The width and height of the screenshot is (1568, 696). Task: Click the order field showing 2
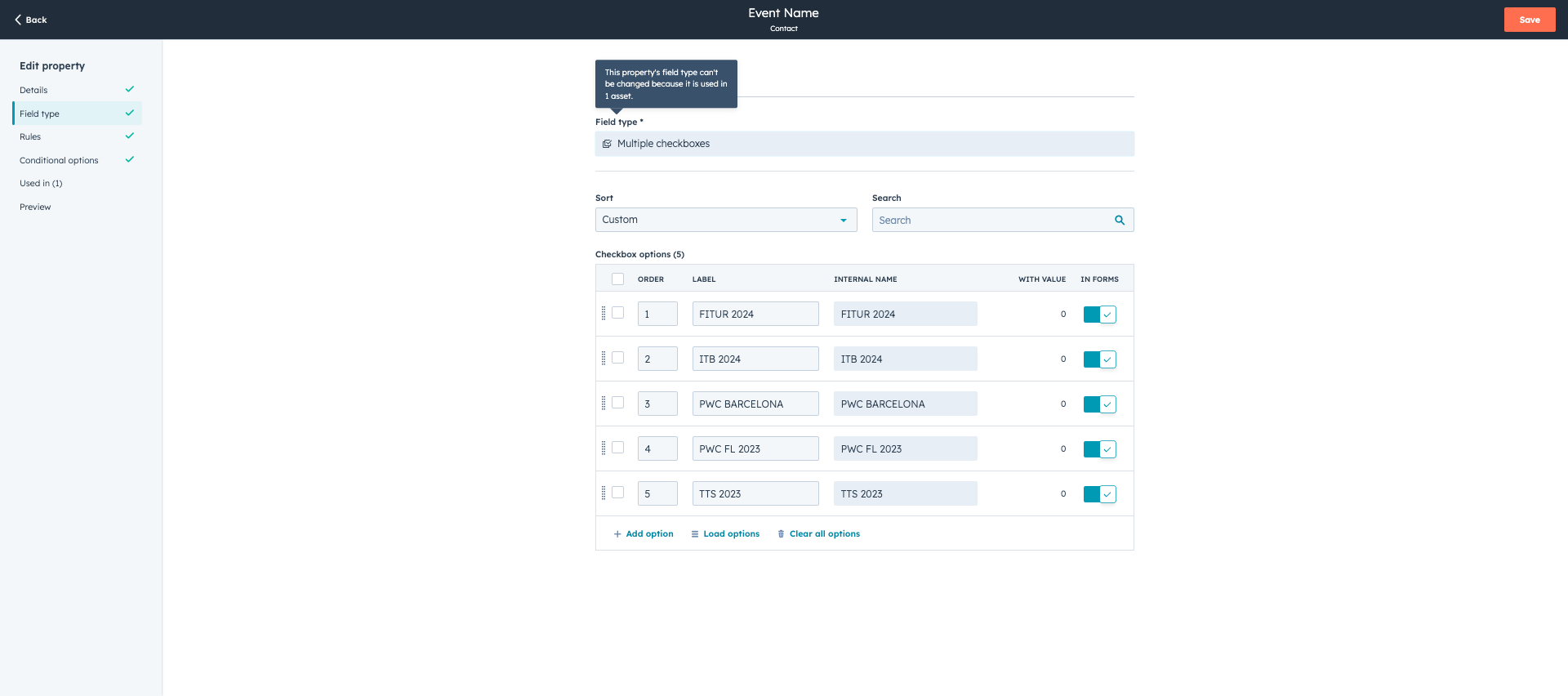[x=657, y=359]
